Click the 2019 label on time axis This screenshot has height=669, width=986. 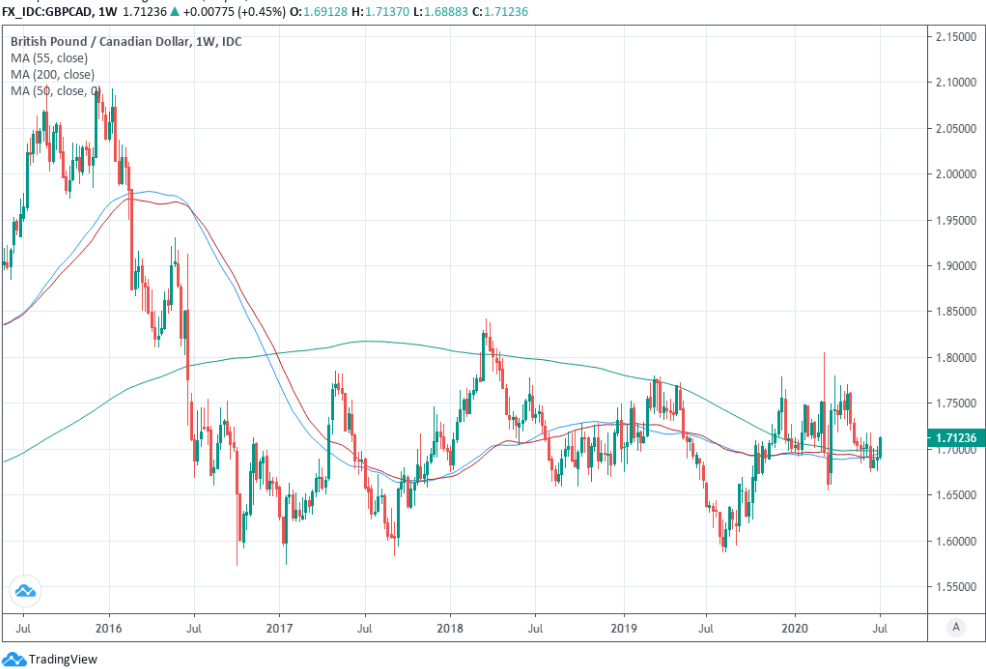623,627
